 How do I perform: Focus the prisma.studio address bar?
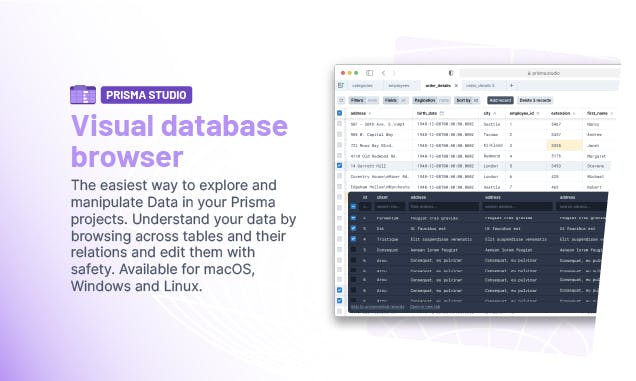[x=540, y=73]
